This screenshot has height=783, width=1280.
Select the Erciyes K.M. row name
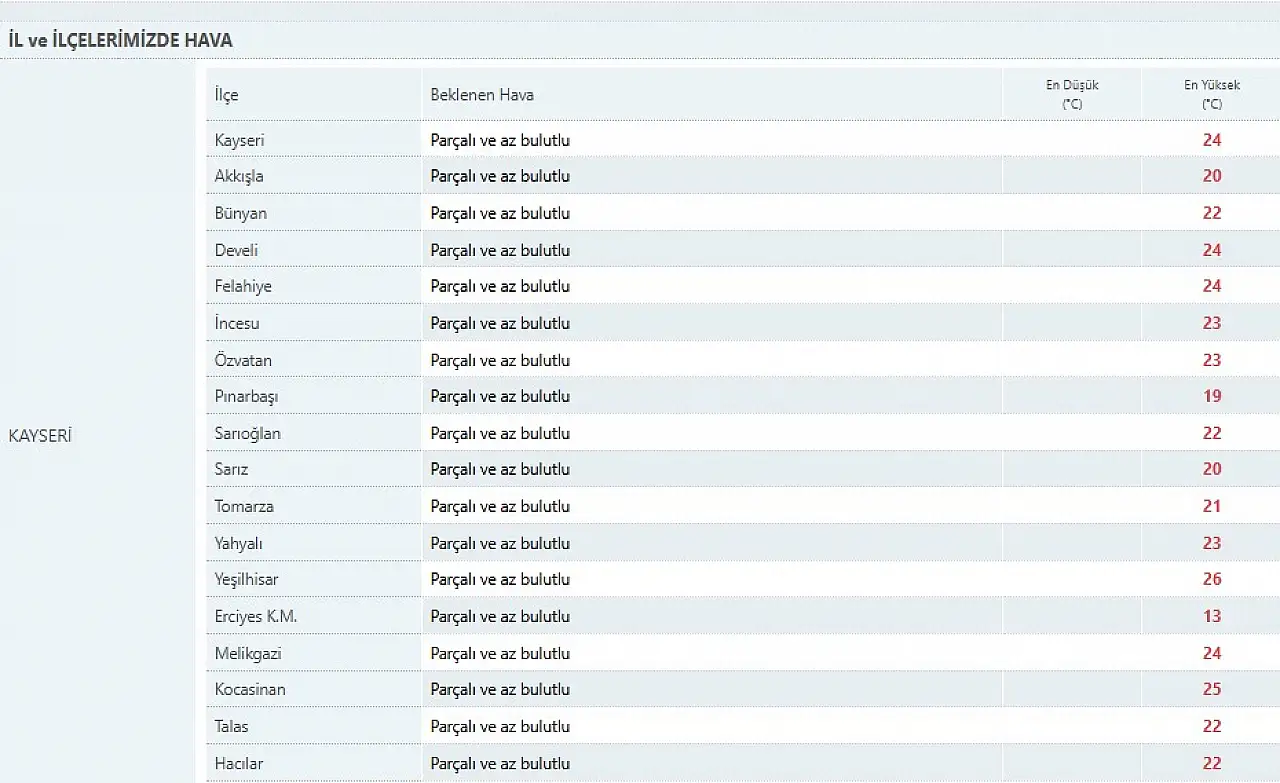[x=256, y=616]
